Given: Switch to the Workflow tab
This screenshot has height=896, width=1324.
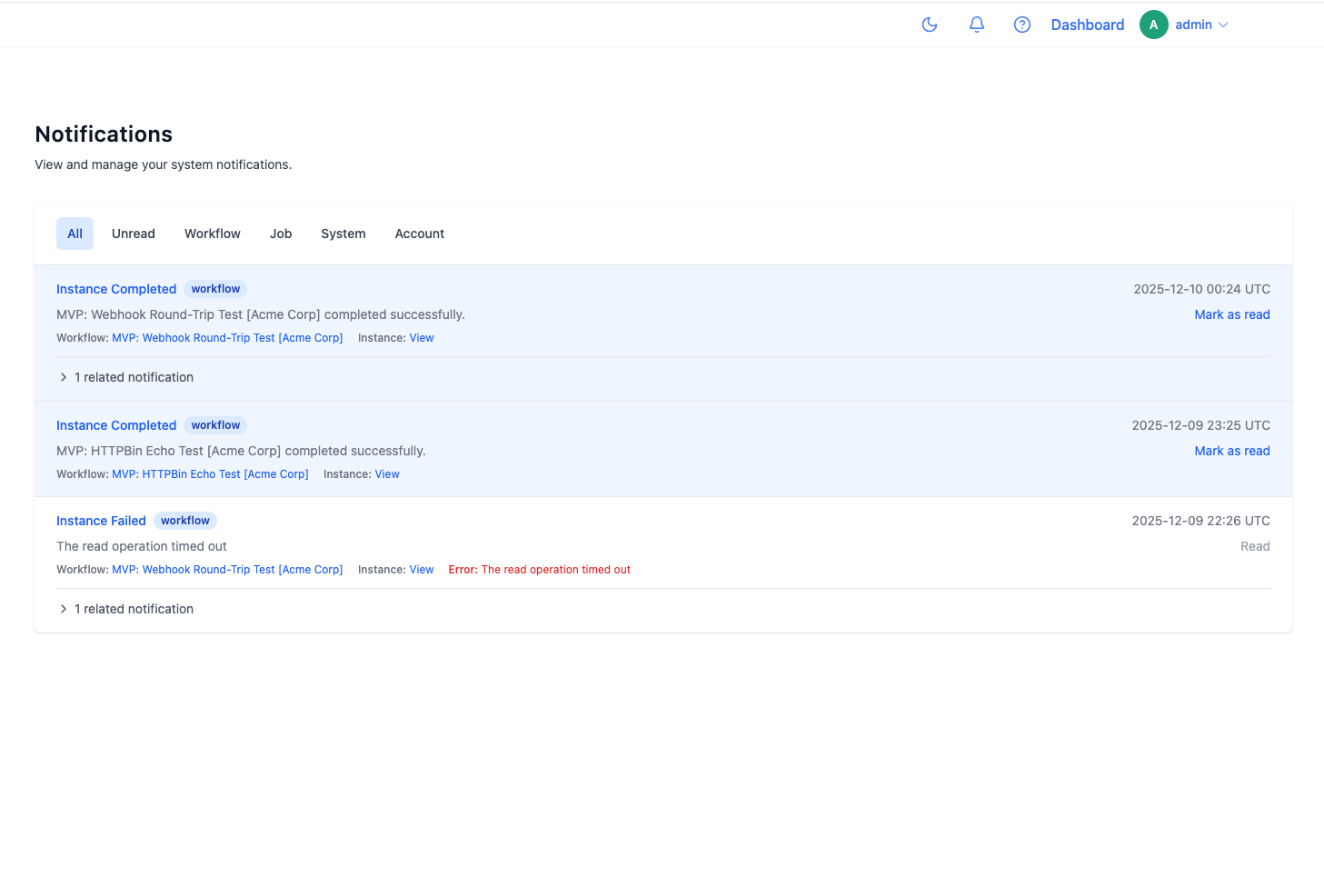Looking at the screenshot, I should [213, 234].
